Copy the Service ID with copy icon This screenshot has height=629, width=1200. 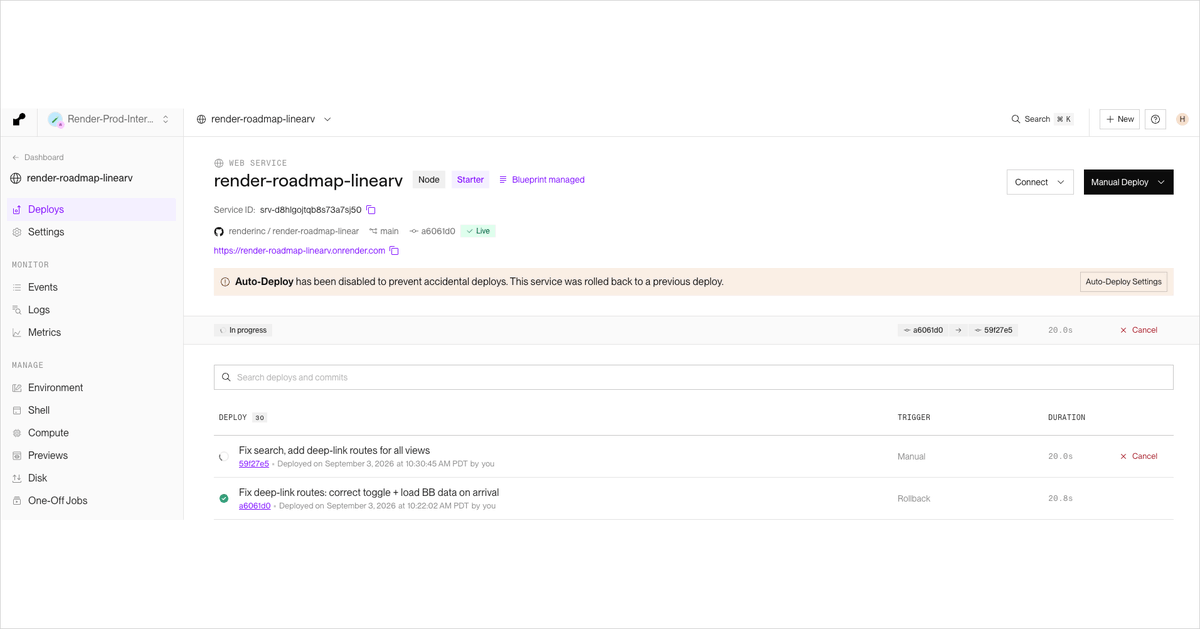tap(371, 210)
